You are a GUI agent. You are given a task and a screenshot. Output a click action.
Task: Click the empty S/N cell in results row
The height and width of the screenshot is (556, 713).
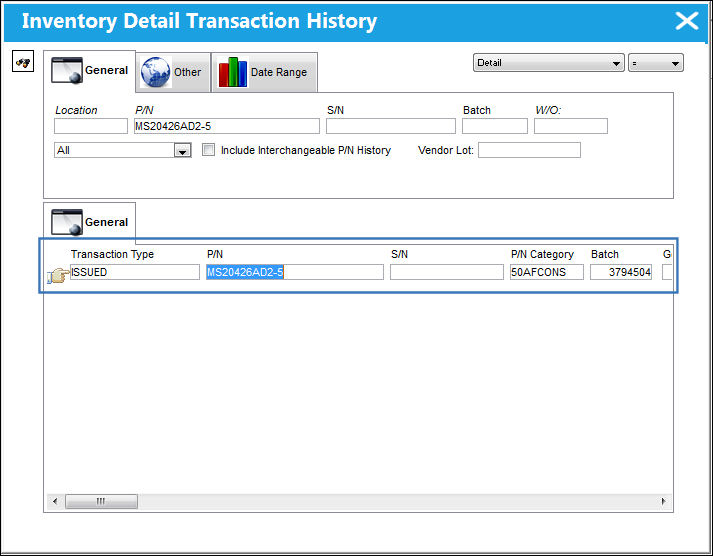[x=447, y=272]
